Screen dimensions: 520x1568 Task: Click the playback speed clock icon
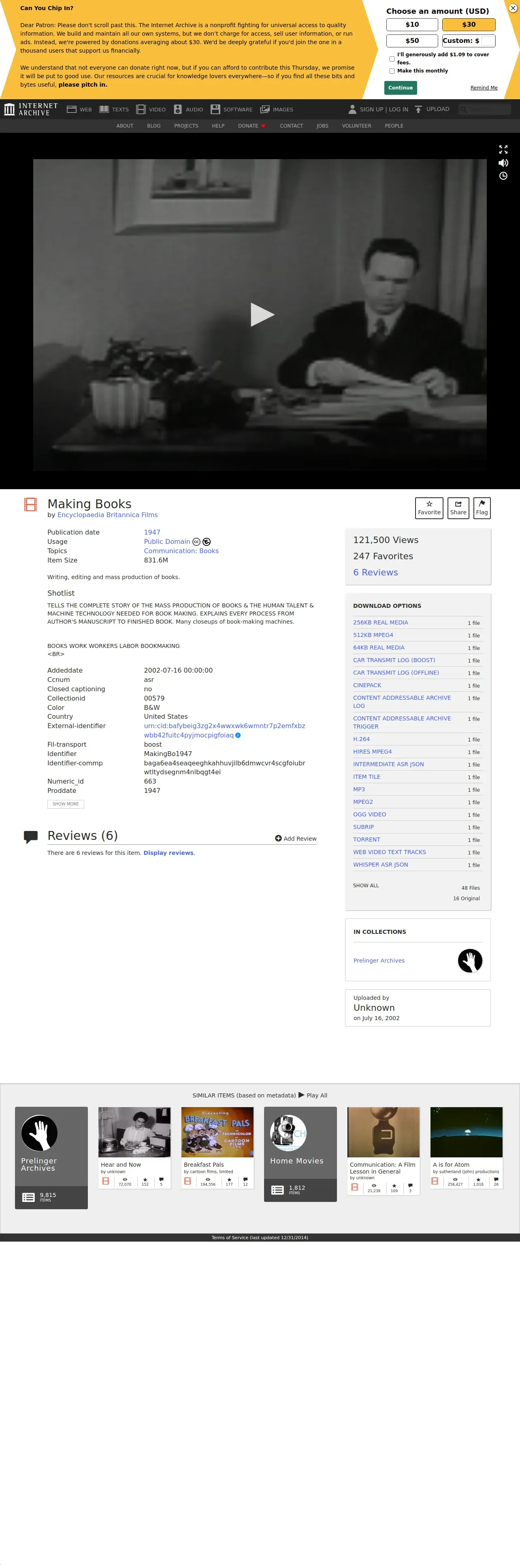503,176
